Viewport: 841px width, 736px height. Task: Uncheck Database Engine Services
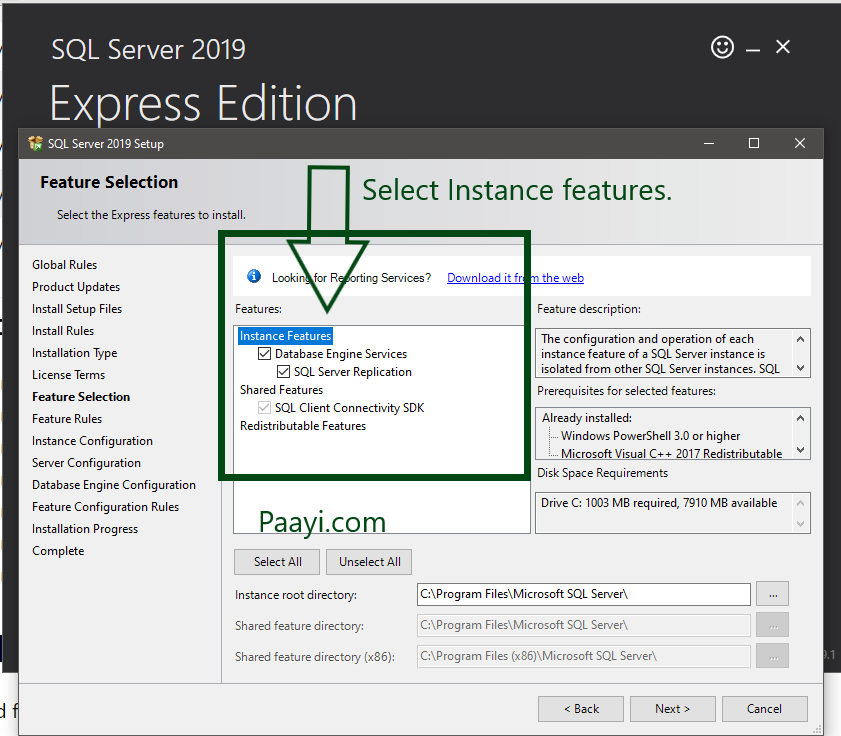[265, 353]
